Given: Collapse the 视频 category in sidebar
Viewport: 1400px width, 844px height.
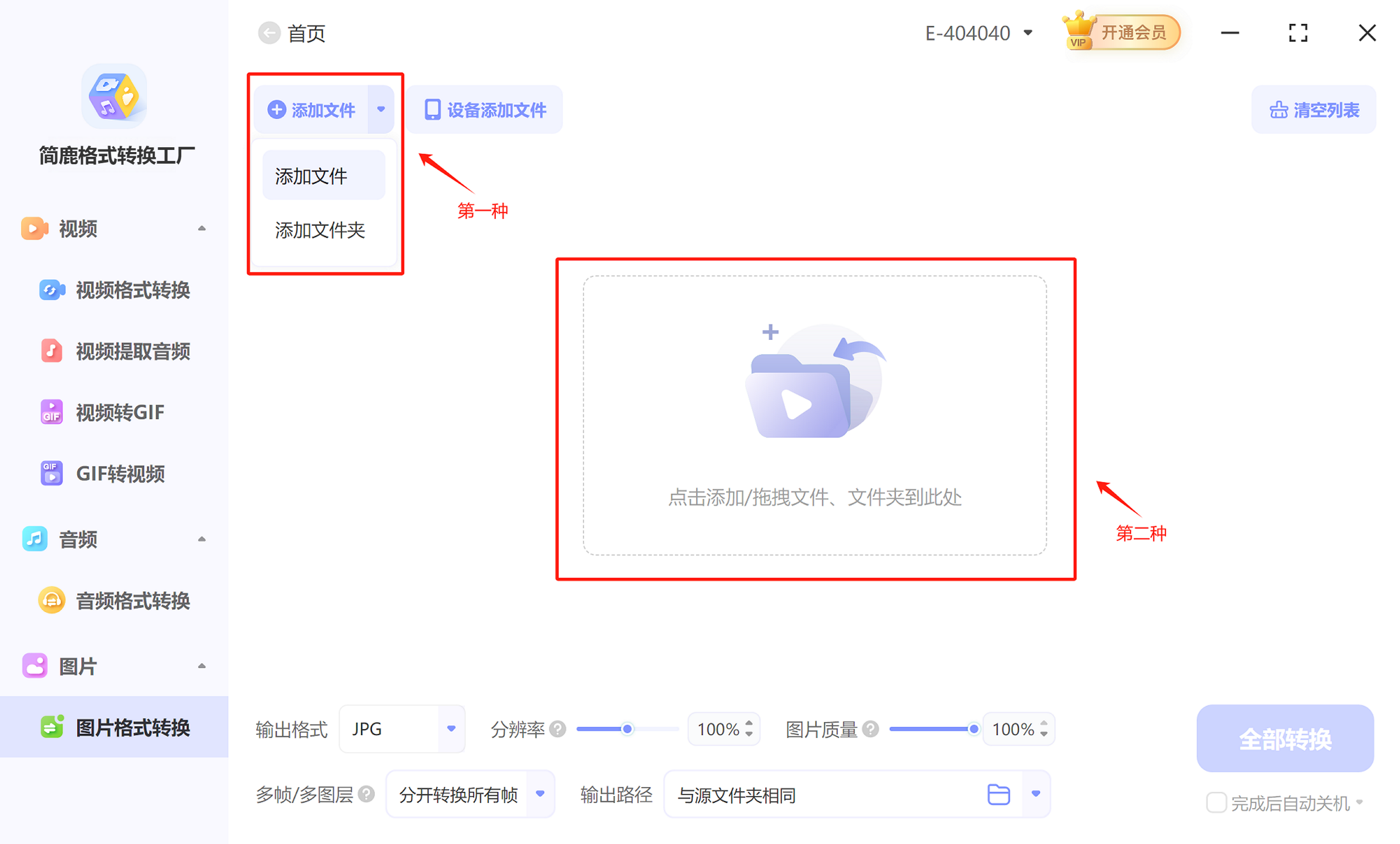Looking at the screenshot, I should [x=202, y=227].
